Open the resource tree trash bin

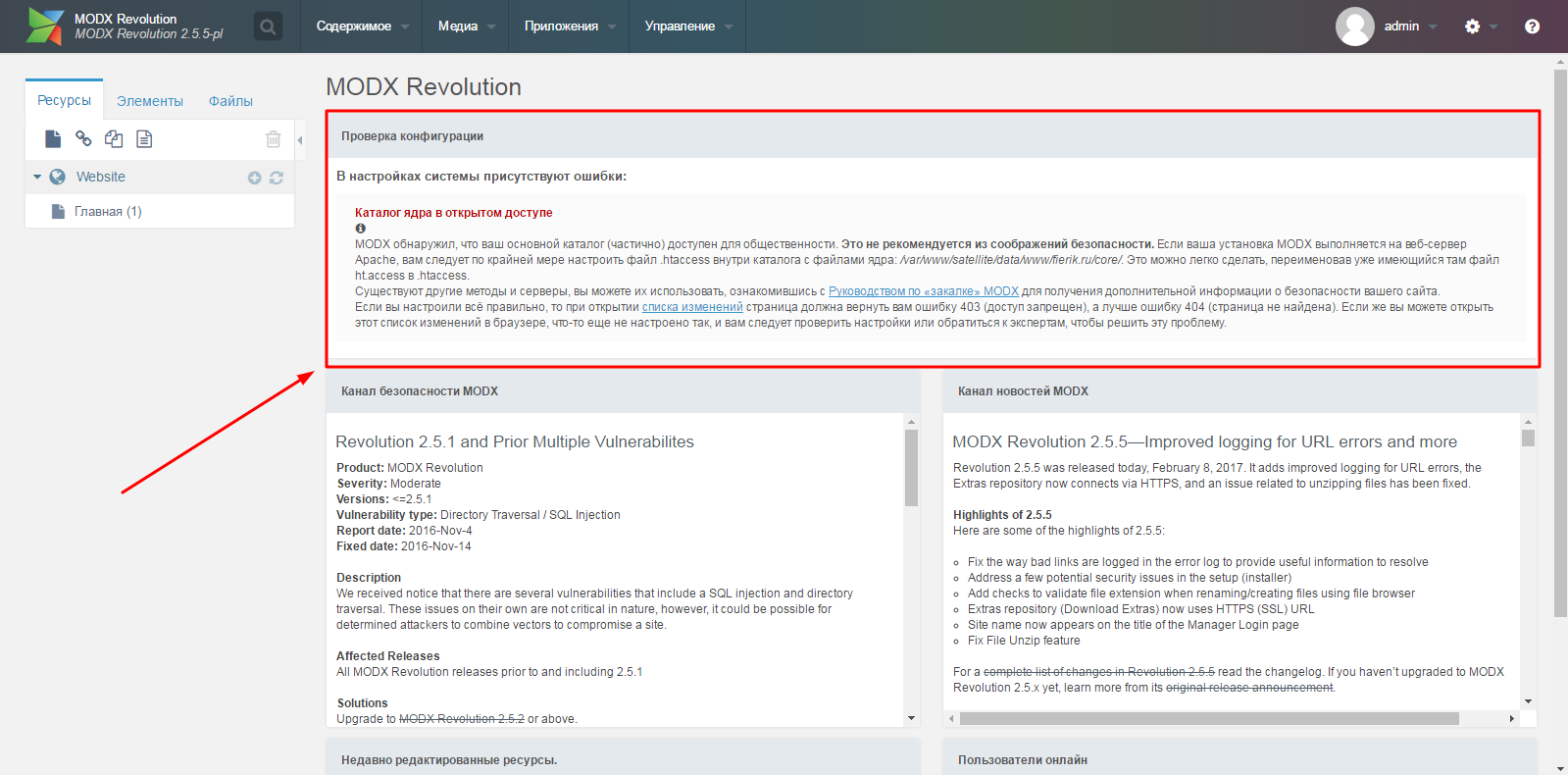coord(274,139)
